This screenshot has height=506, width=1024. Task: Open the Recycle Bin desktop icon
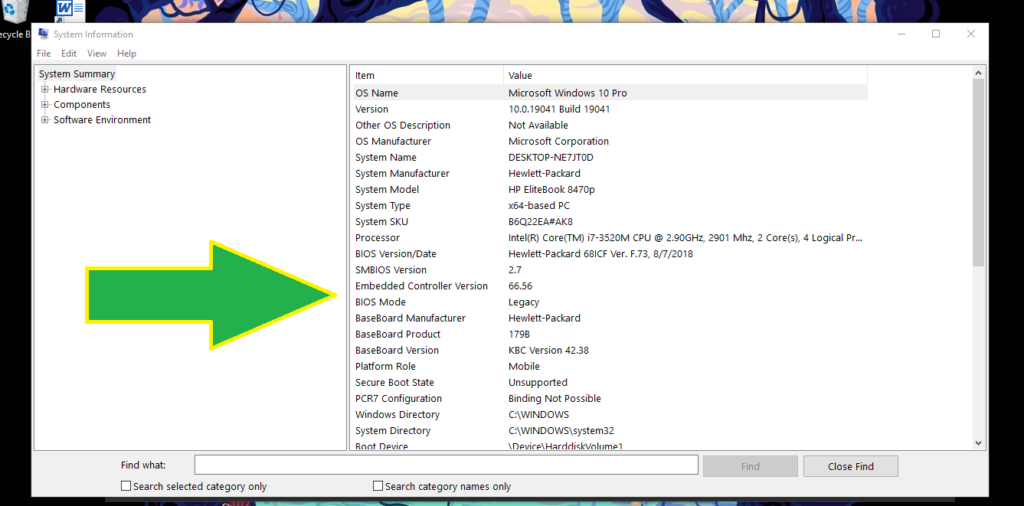pyautogui.click(x=14, y=18)
